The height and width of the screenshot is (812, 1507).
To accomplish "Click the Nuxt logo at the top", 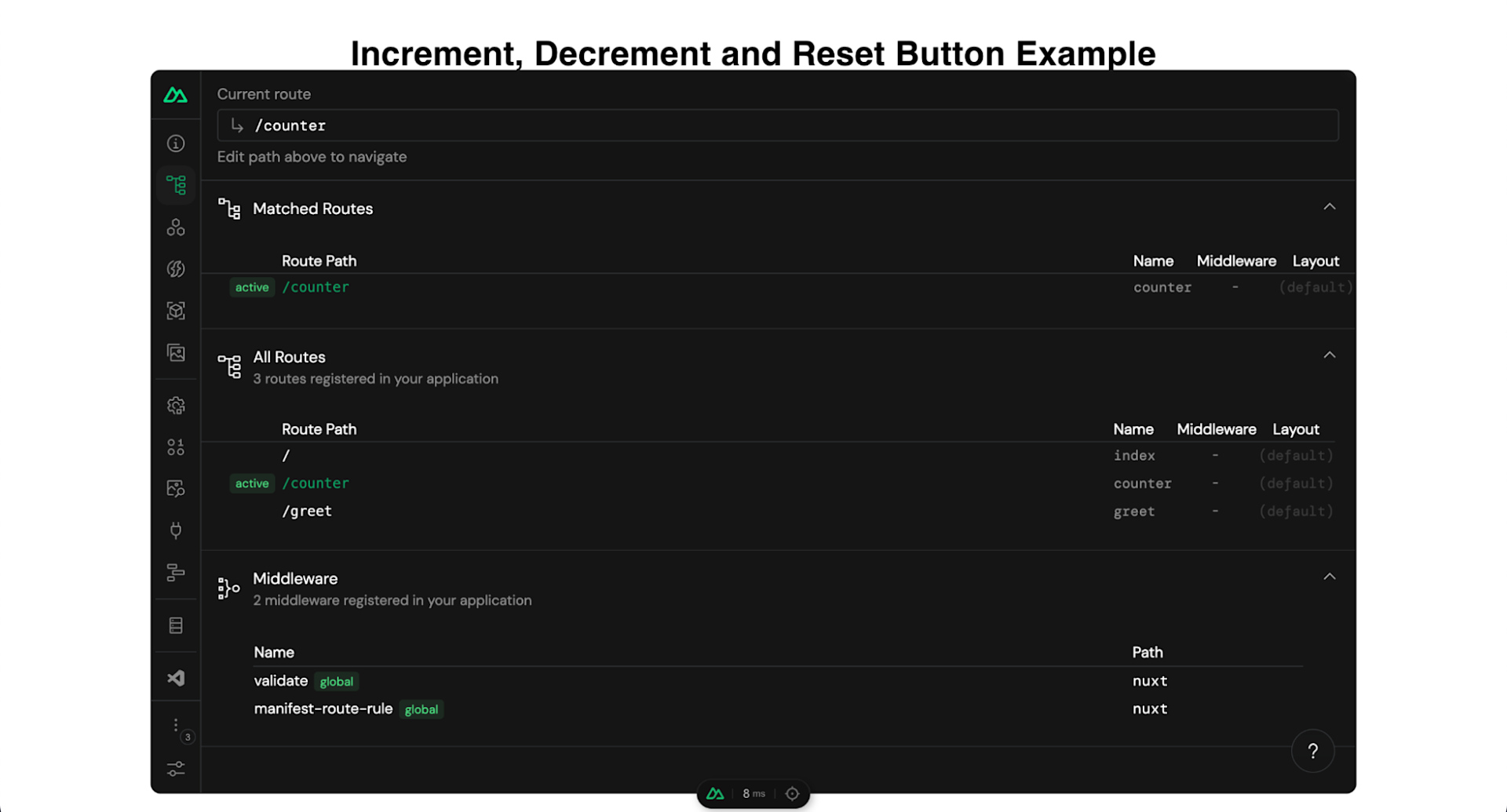I will 175,95.
